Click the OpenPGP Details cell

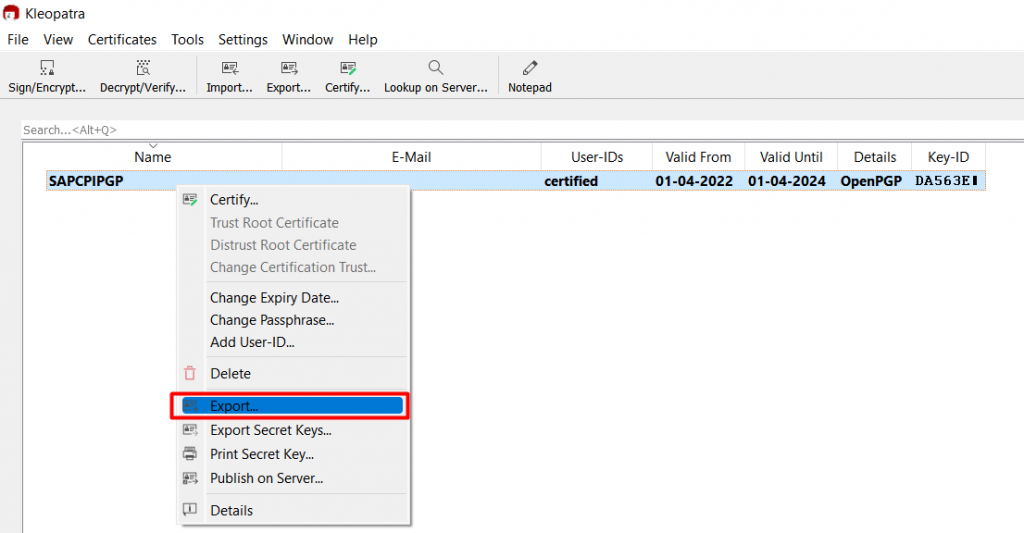[871, 181]
